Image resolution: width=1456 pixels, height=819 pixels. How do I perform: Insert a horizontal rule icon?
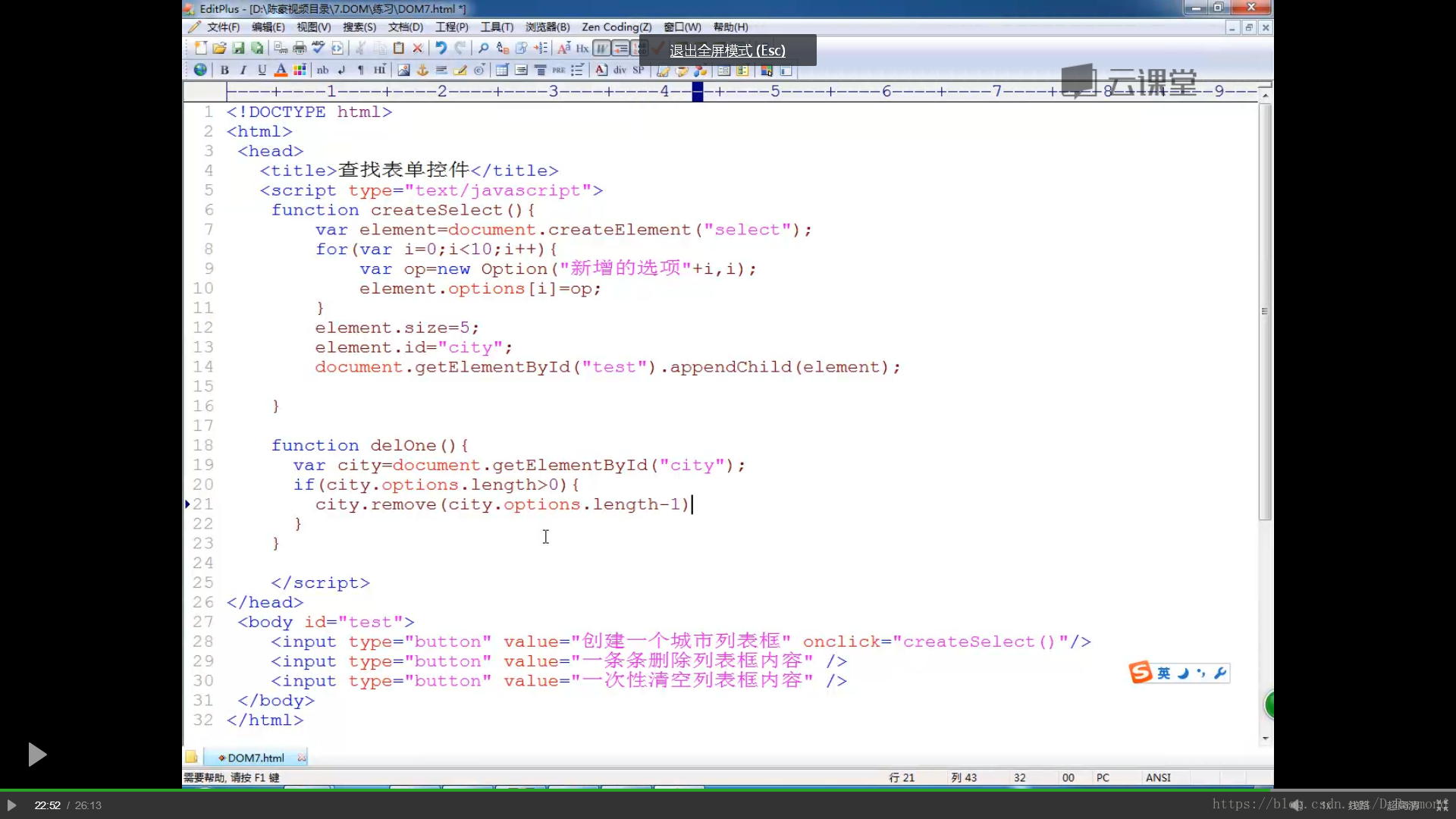(x=441, y=70)
